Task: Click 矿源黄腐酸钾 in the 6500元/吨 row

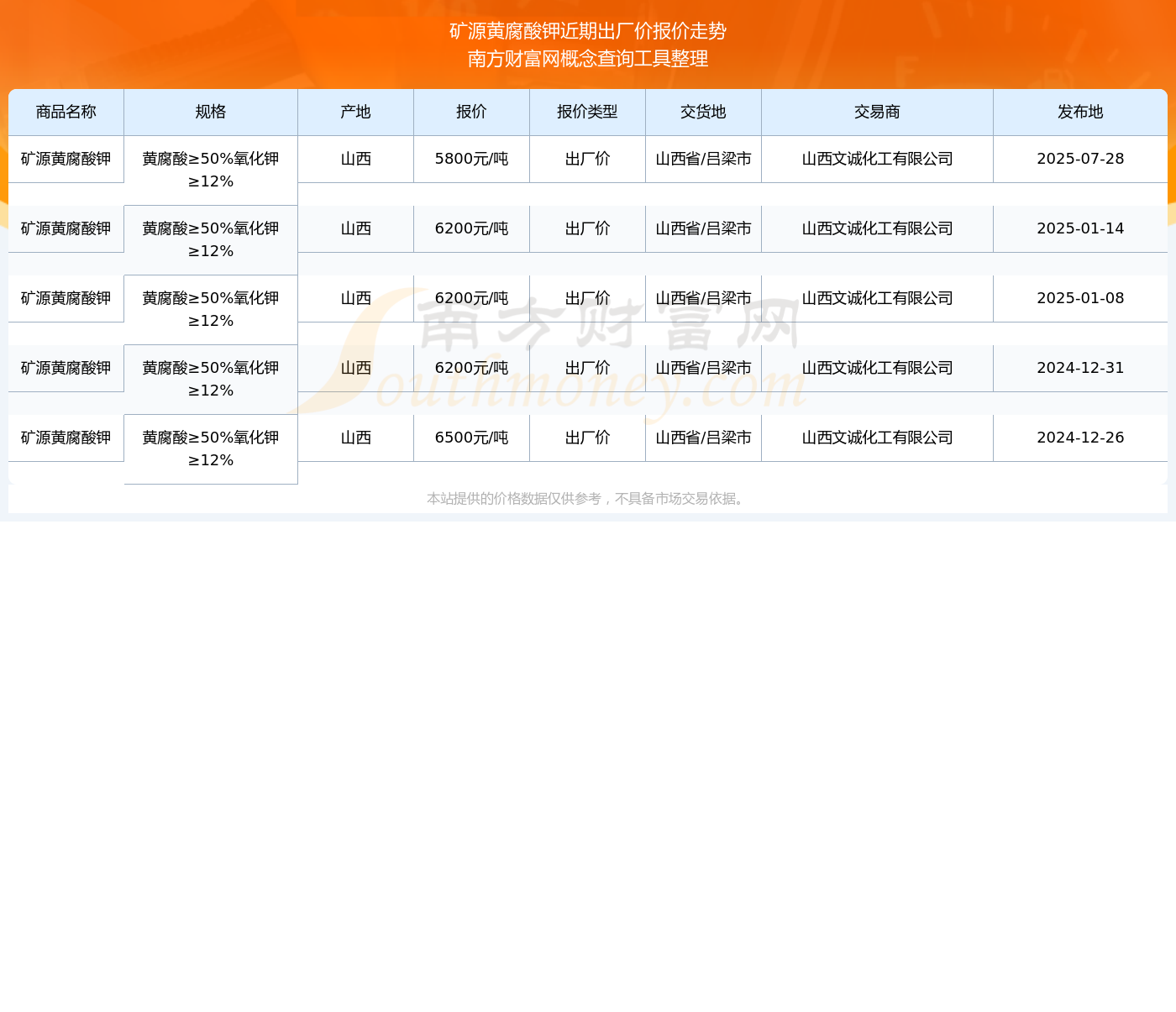Action: 66,438
